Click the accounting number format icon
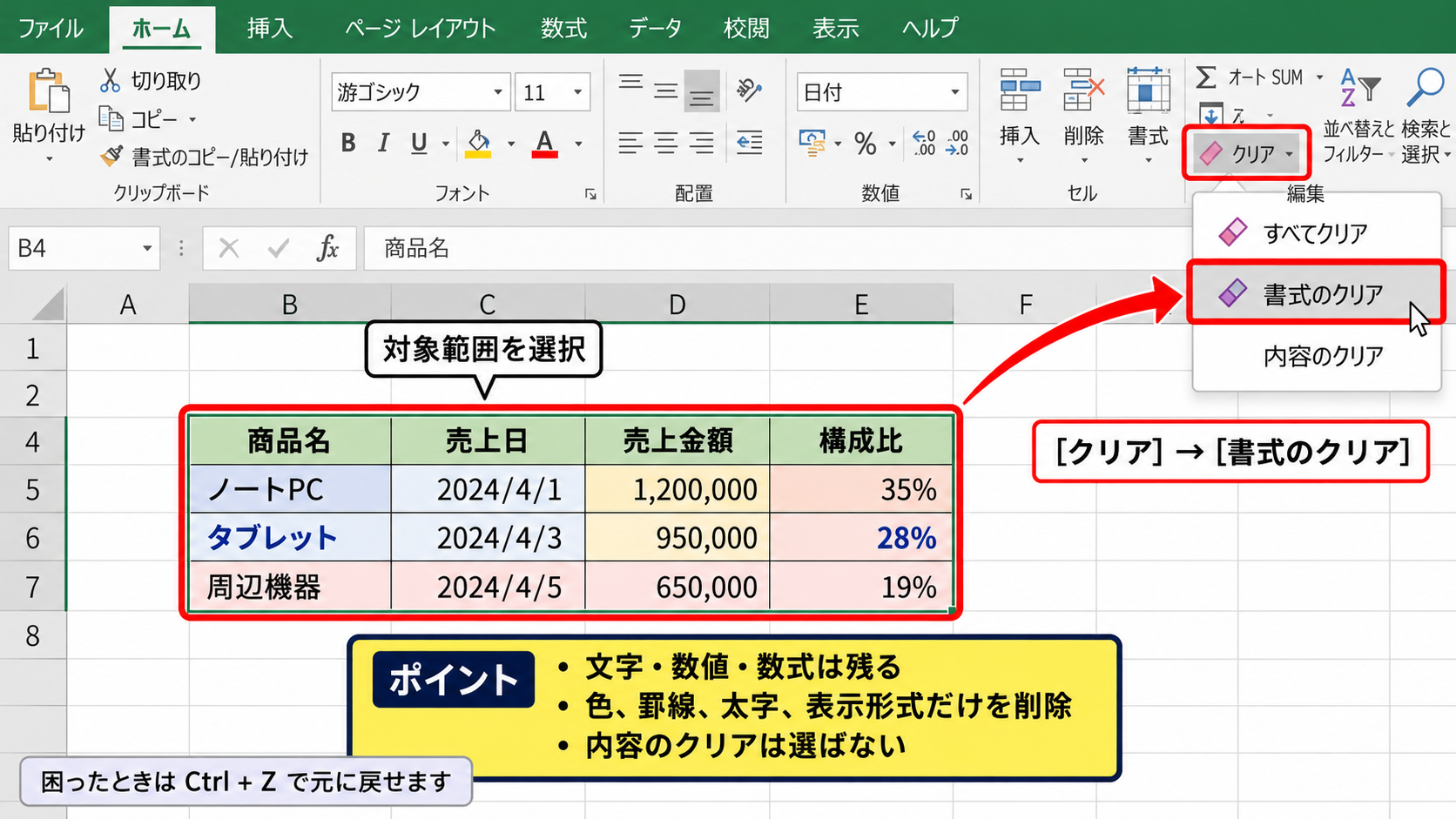 812,143
